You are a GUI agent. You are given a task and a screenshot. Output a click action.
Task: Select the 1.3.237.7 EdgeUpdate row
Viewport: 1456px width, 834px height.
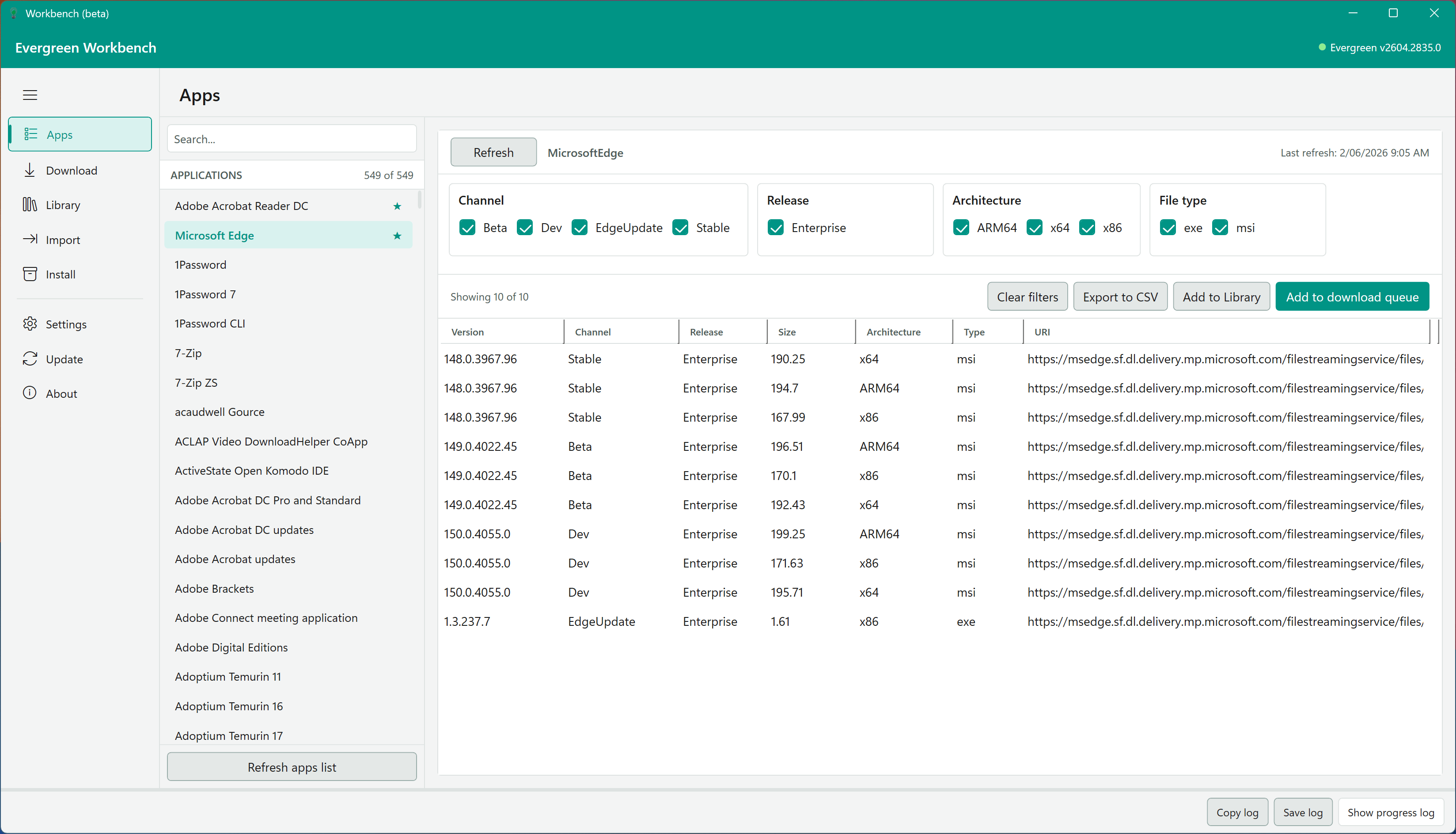point(939,621)
